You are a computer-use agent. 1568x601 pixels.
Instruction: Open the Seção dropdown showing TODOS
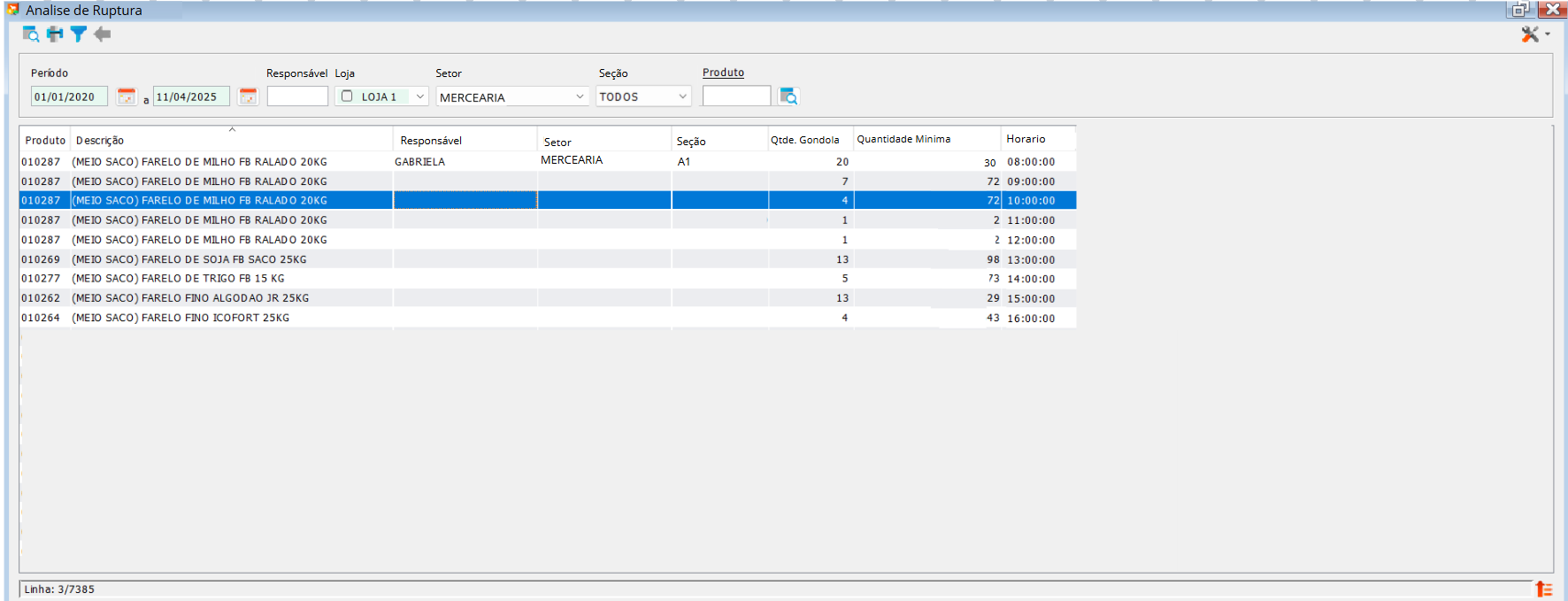[682, 96]
